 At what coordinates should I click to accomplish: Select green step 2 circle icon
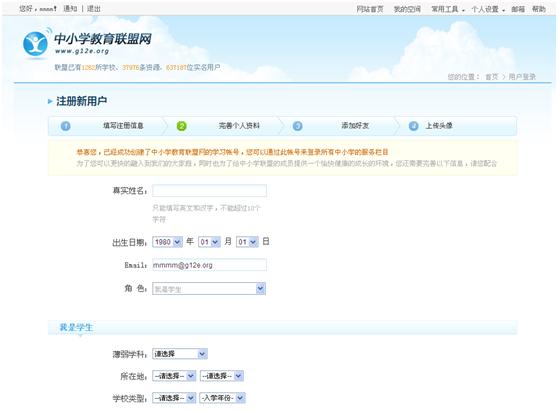point(181,126)
